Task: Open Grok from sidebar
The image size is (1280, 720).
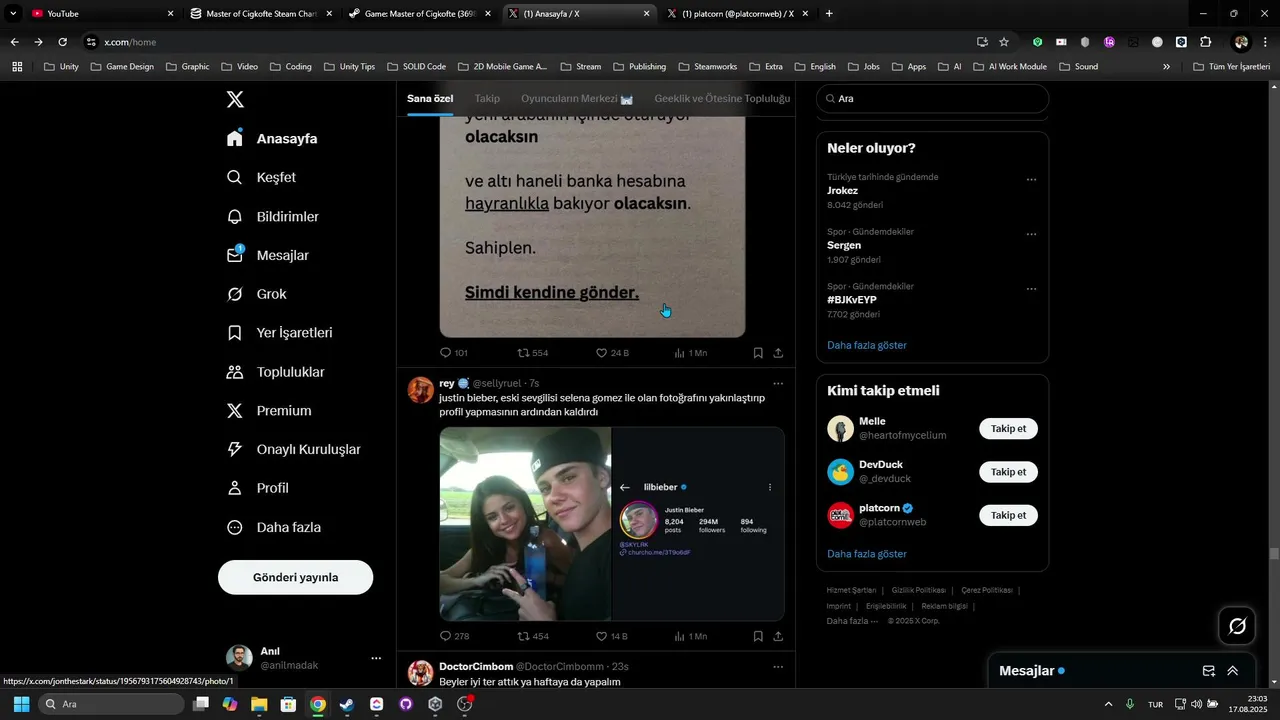Action: [x=256, y=294]
